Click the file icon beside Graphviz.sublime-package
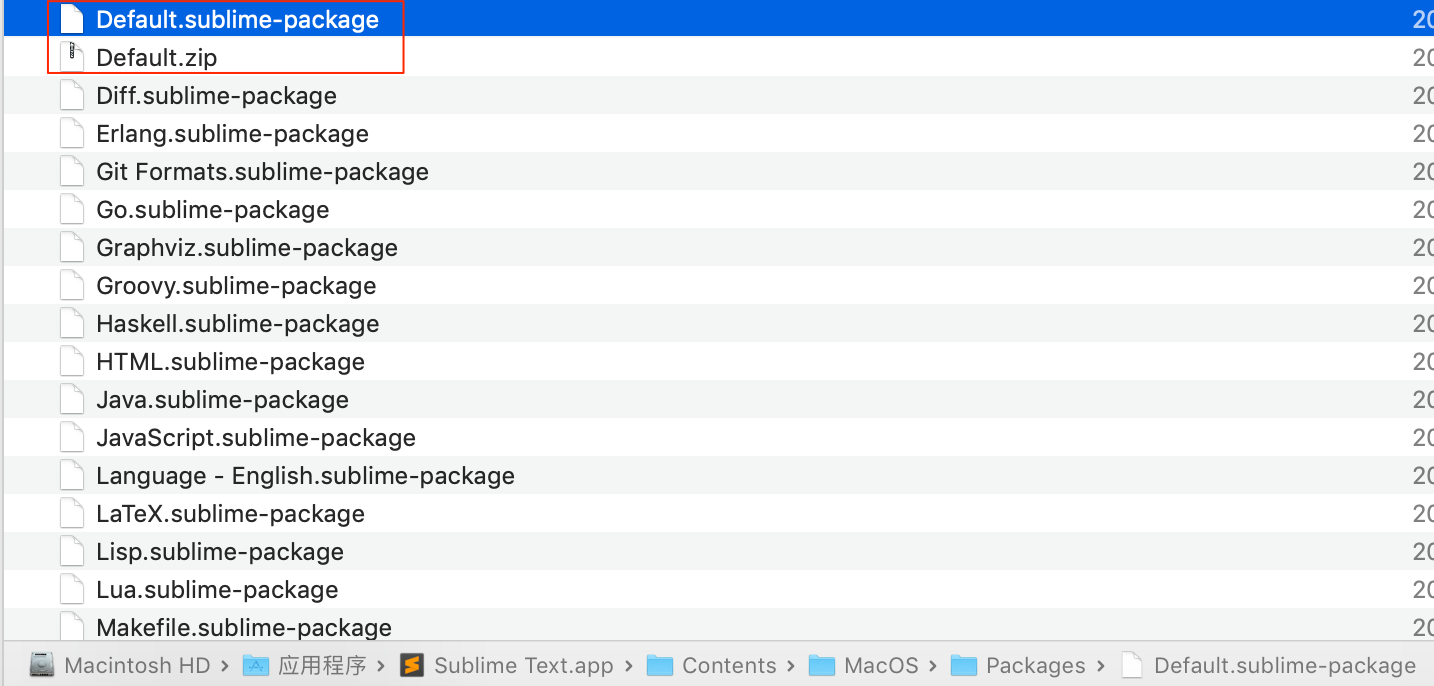The image size is (1434, 686). click(72, 247)
